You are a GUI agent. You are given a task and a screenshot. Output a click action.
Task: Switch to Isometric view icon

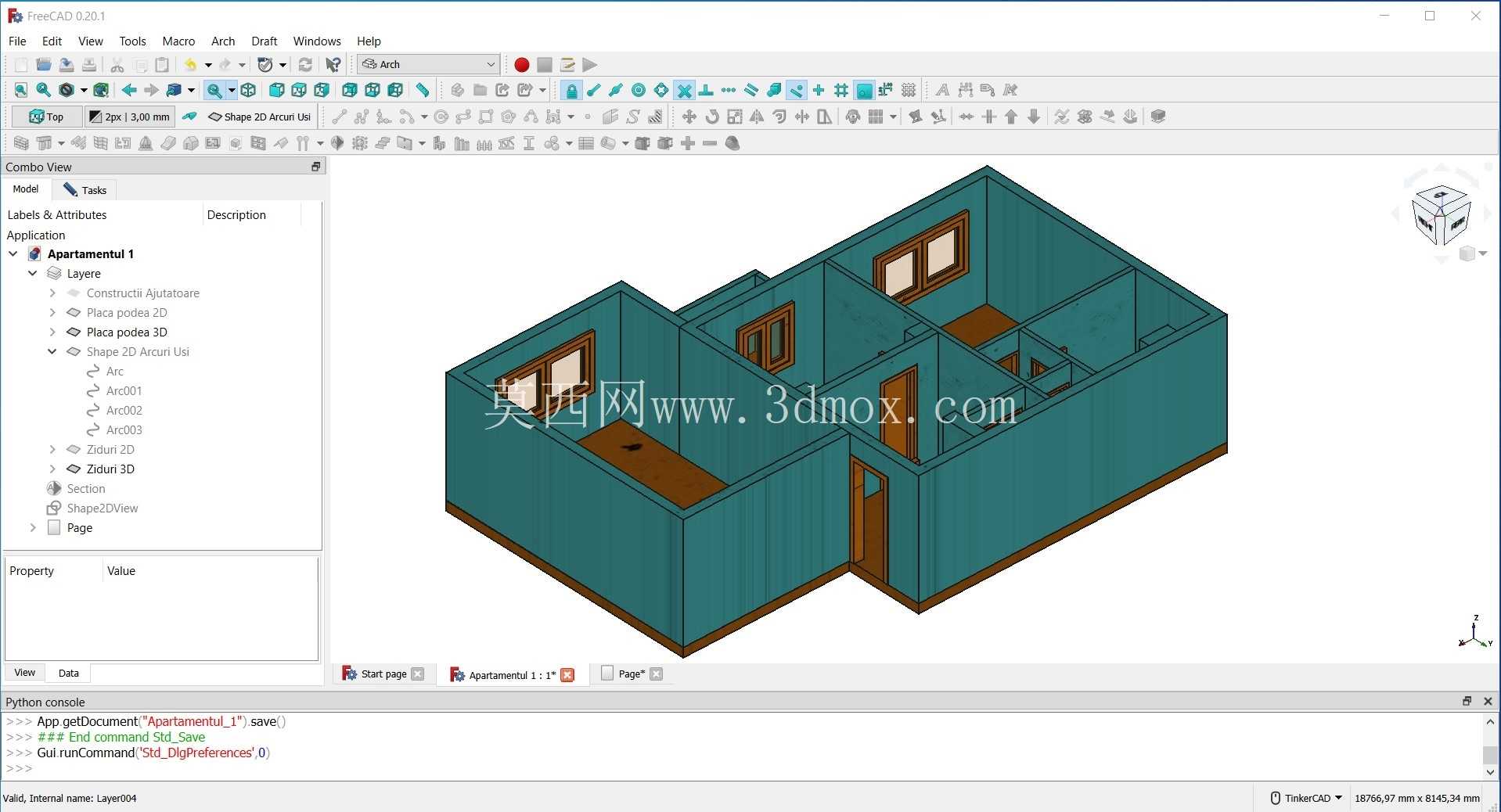[x=248, y=90]
